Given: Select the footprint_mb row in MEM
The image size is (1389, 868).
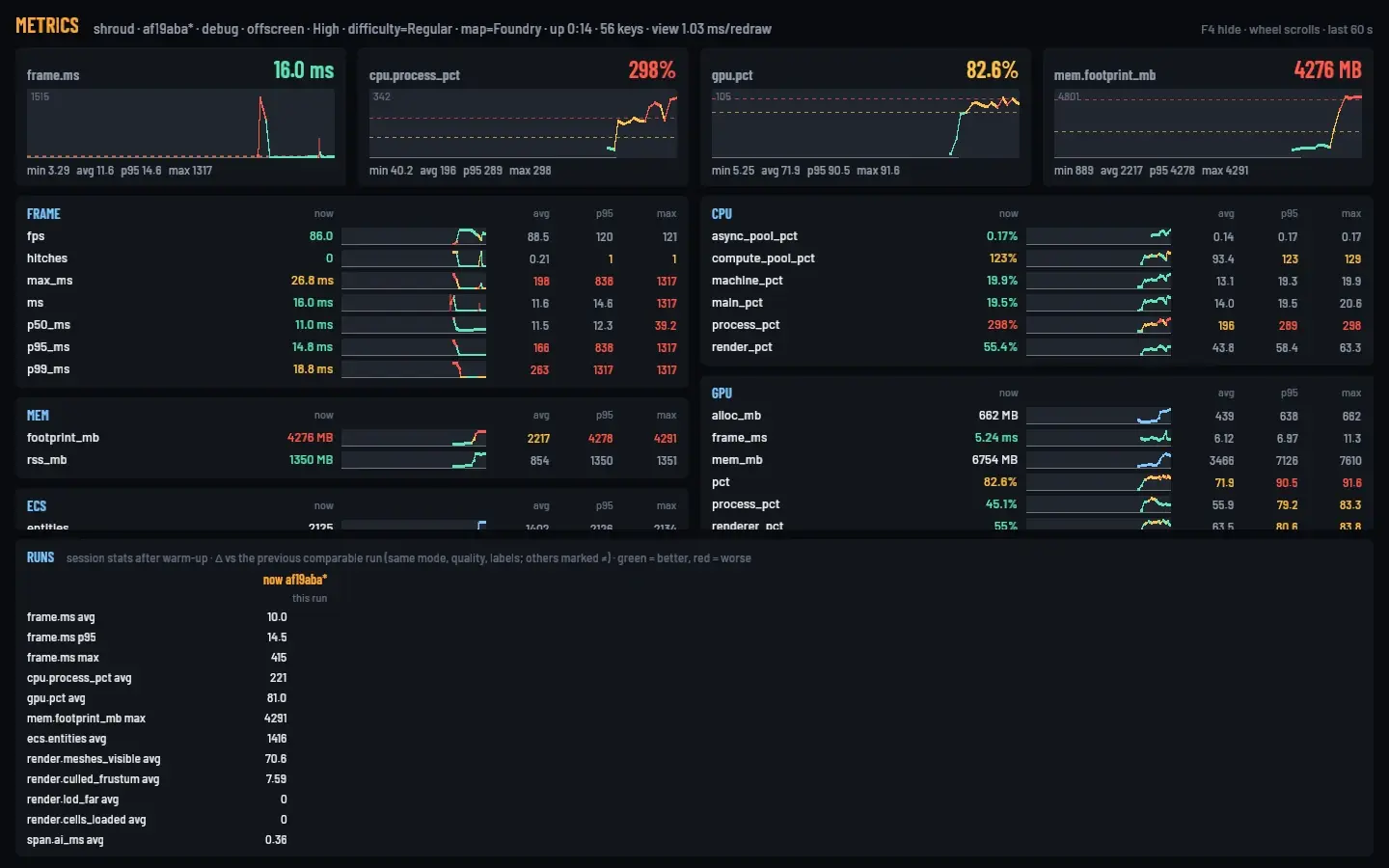Looking at the screenshot, I should coord(352,438).
